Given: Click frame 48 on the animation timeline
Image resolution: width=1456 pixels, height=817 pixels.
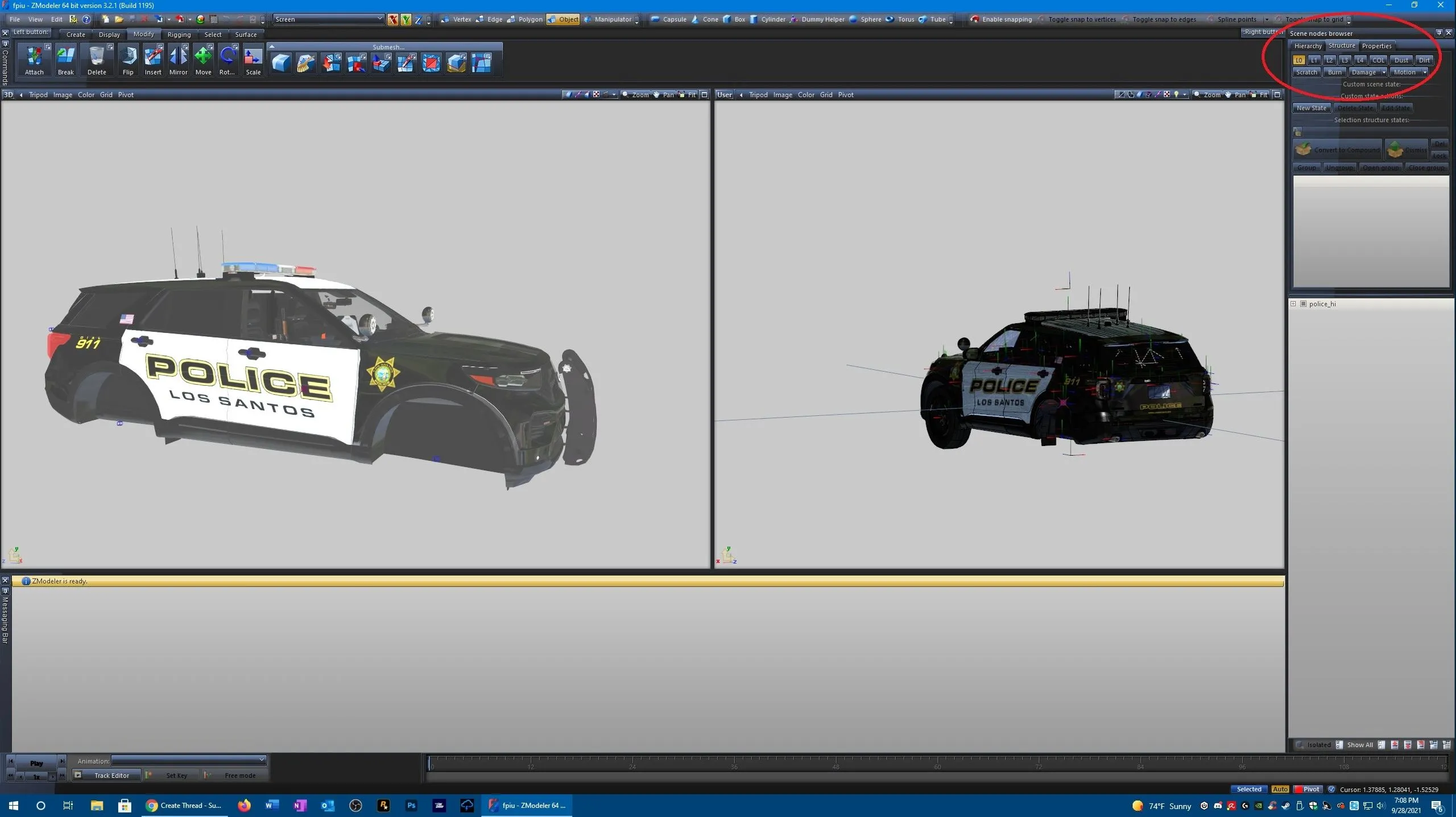Looking at the screenshot, I should click(x=835, y=762).
